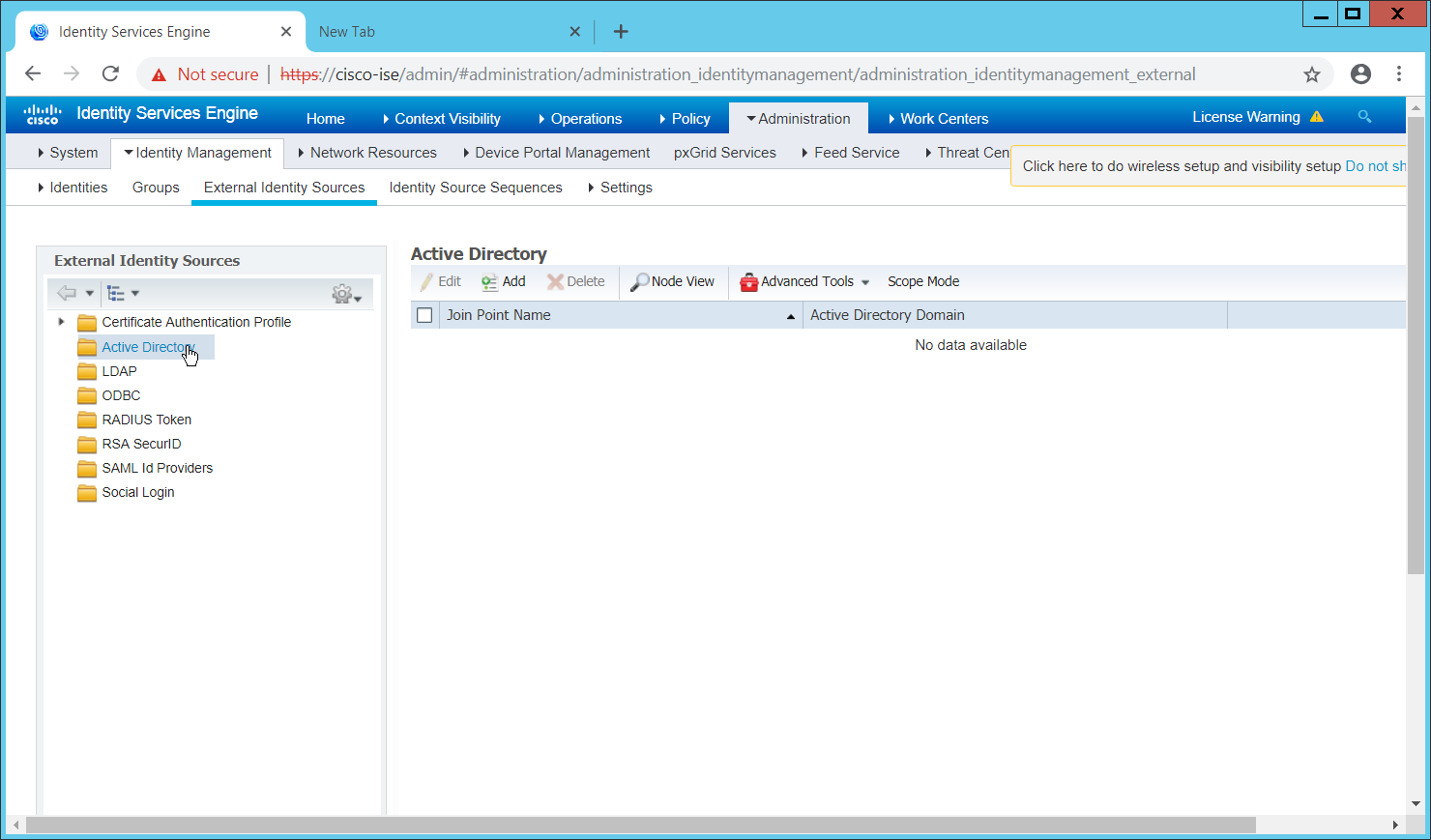The image size is (1431, 840).
Task: Expand Certificate Authentication Profile tree node
Action: pos(62,322)
